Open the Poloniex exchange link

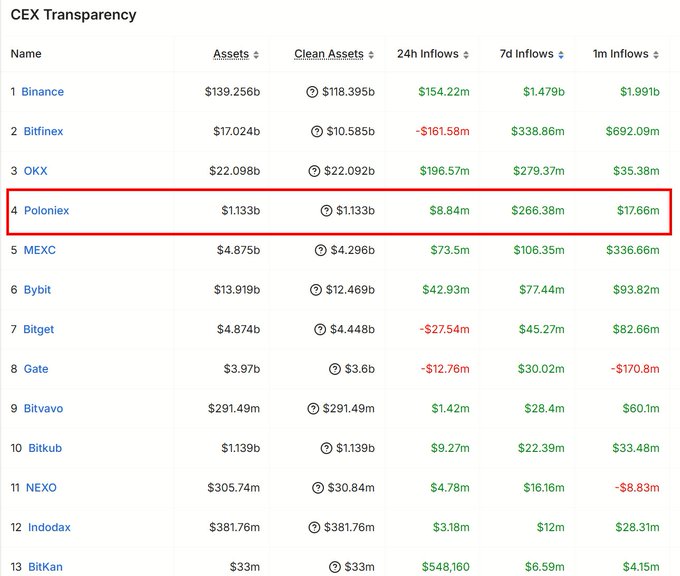pyautogui.click(x=46, y=211)
